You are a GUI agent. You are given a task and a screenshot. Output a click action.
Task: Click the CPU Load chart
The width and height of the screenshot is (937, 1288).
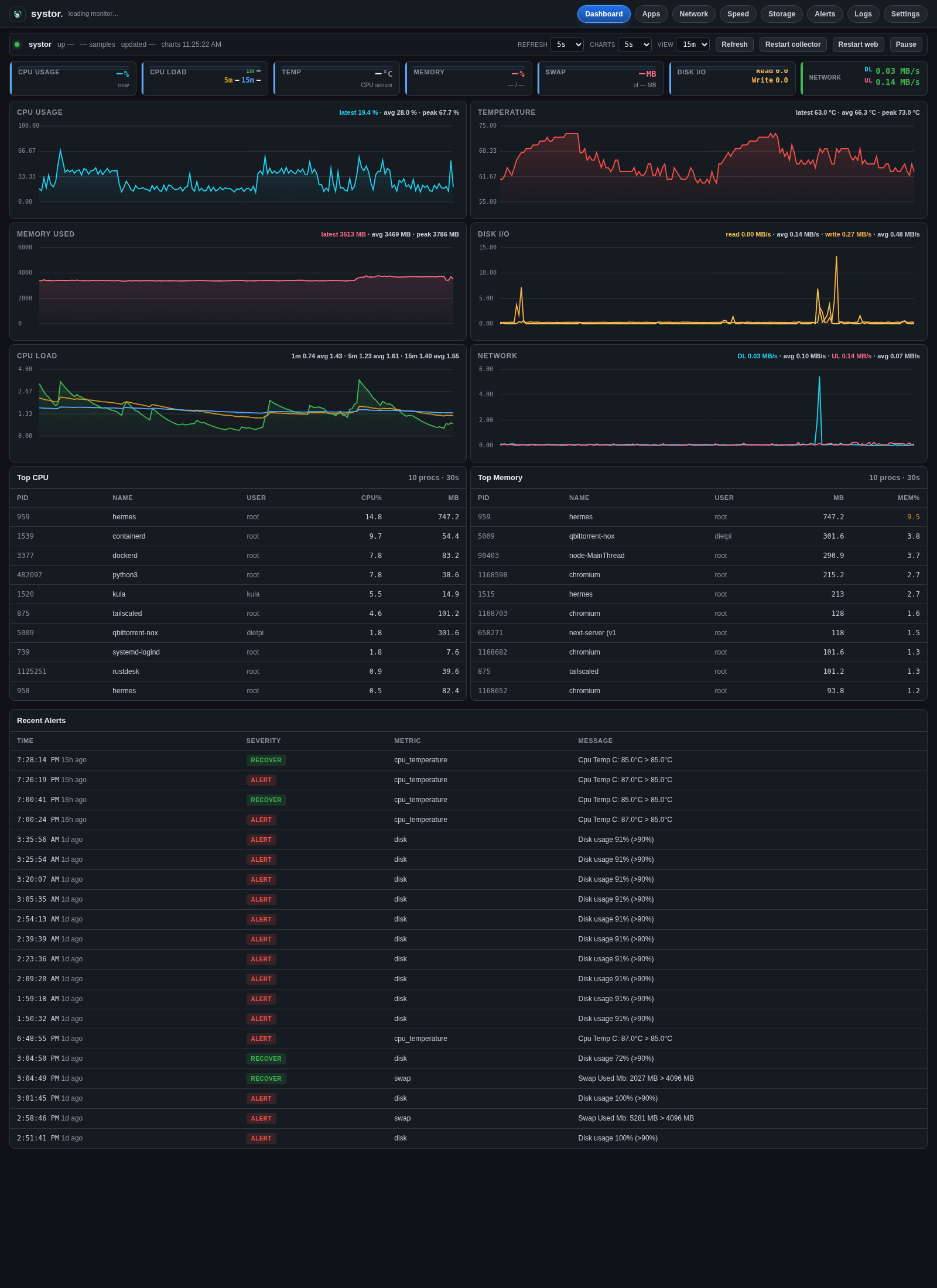tap(238, 409)
